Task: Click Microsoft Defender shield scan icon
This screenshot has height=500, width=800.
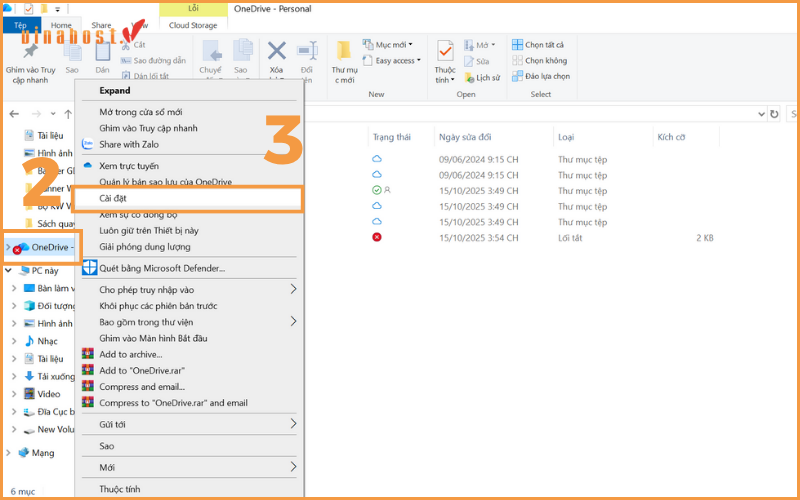Action: tap(89, 268)
